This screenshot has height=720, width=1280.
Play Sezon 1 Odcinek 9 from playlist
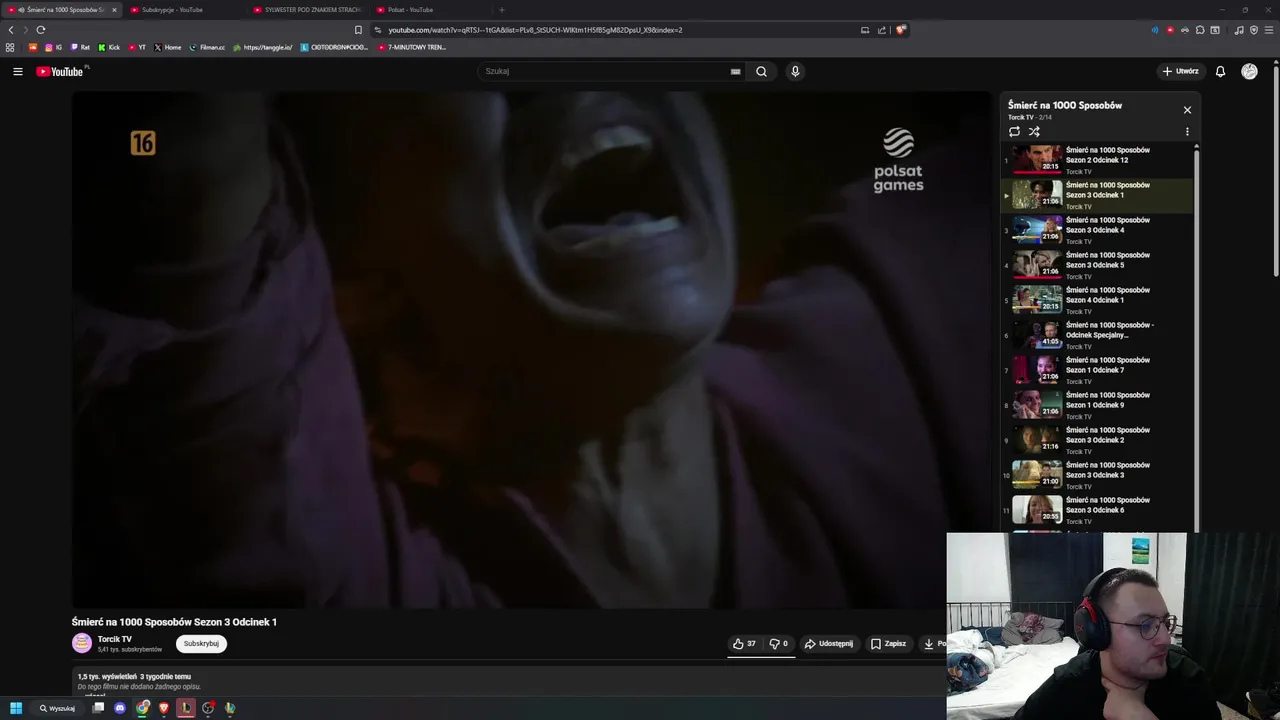coord(1097,405)
